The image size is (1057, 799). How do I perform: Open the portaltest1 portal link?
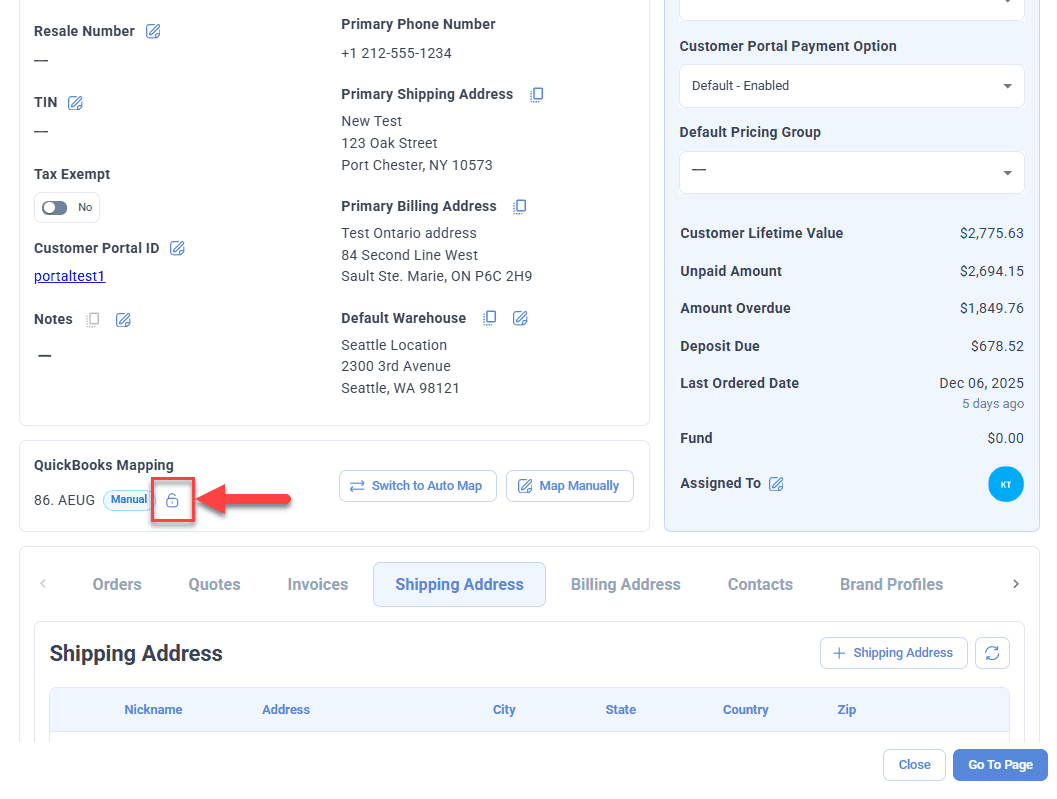(69, 276)
